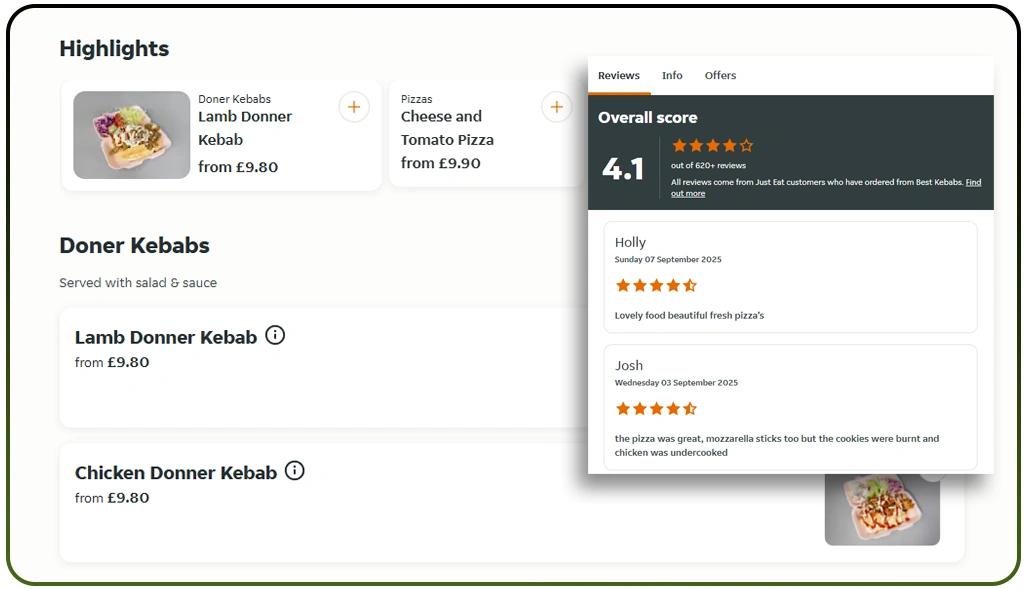1026x589 pixels.
Task: Select Josh's review card
Action: (790, 405)
